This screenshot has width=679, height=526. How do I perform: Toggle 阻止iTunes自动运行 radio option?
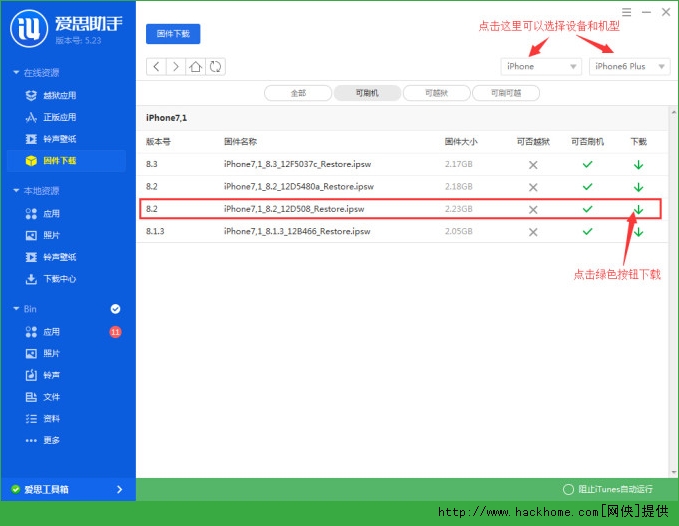click(568, 489)
